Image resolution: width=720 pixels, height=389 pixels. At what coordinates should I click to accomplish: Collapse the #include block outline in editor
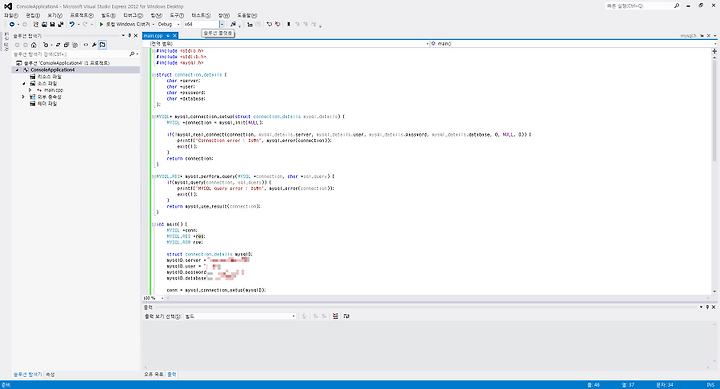153,51
